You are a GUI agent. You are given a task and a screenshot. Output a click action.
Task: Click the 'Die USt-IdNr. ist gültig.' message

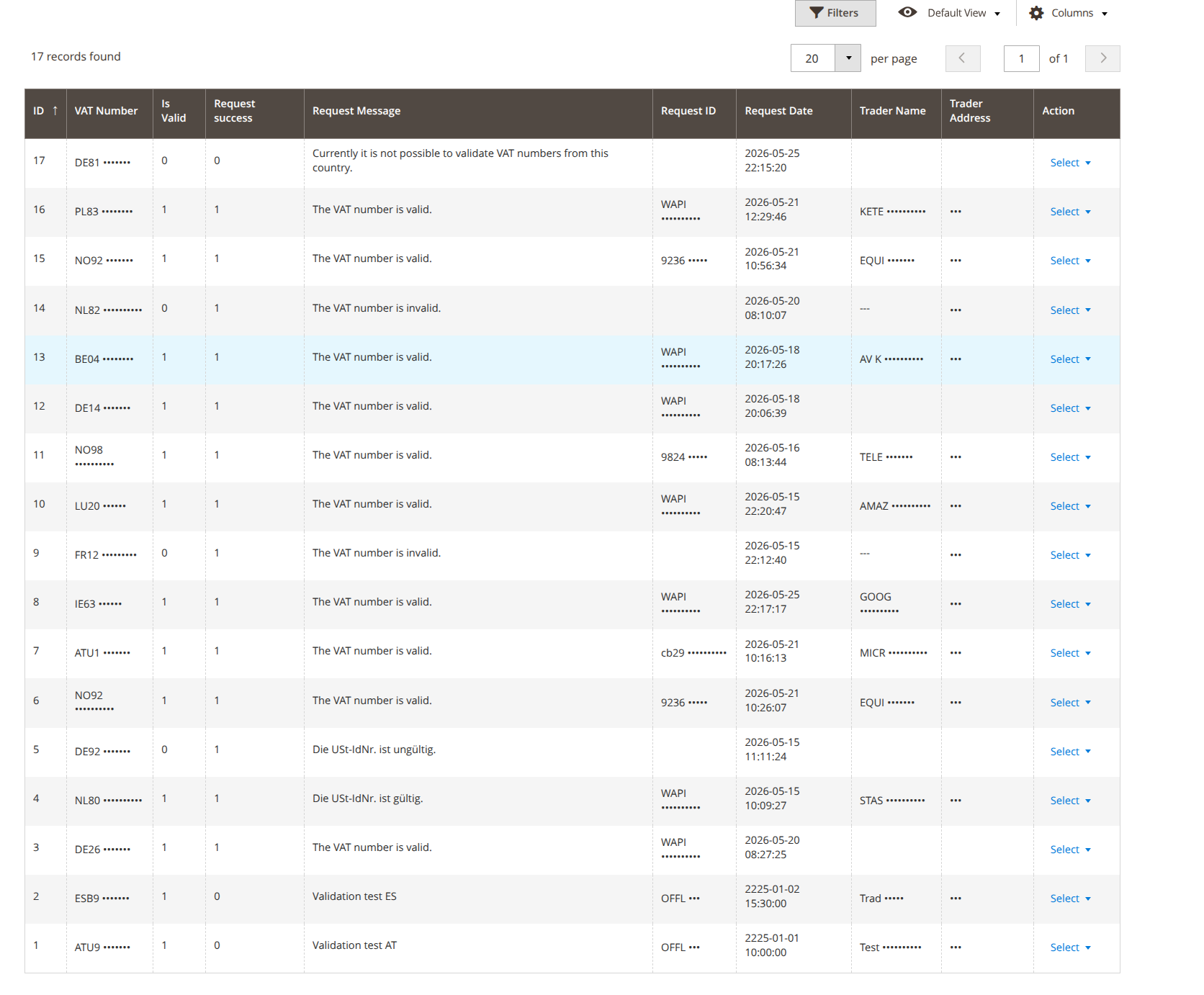pos(367,798)
